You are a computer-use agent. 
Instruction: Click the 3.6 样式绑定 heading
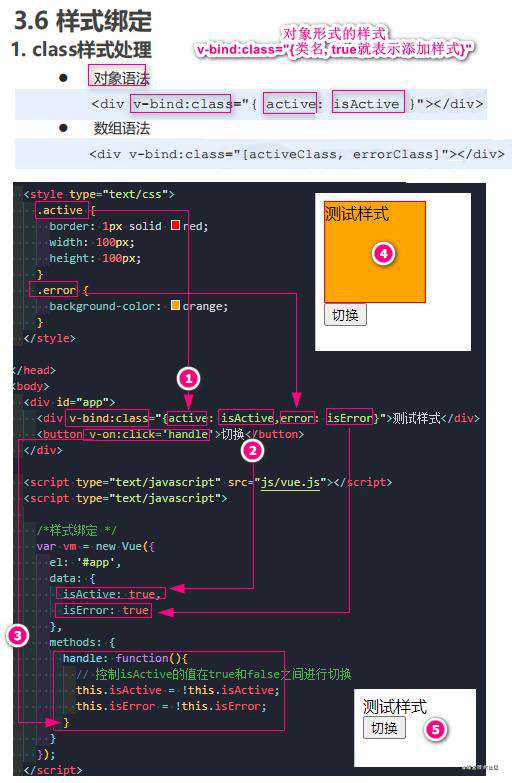point(83,20)
